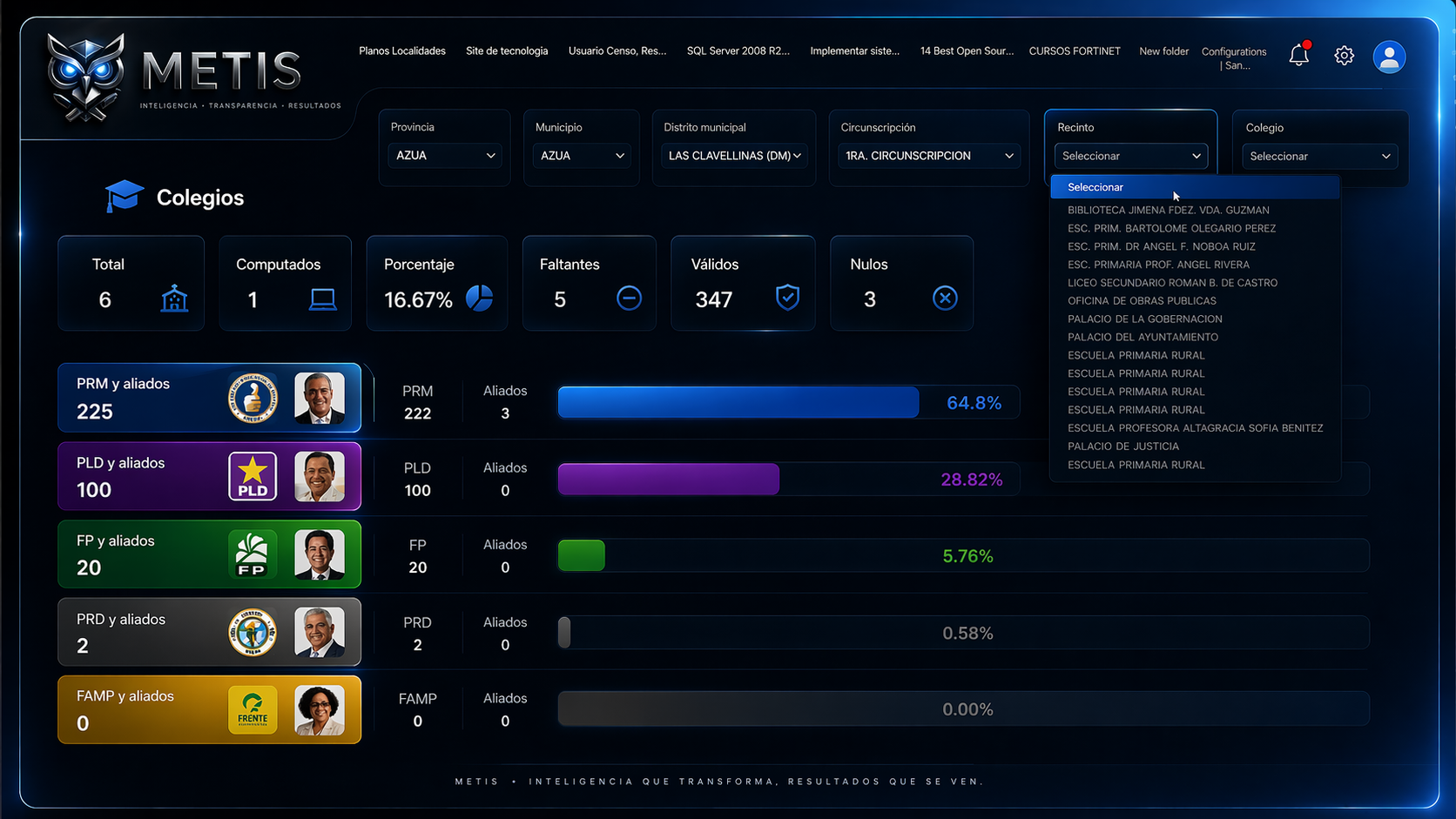
Task: Open the Provincia dropdown showing AZUA
Action: coord(444,156)
